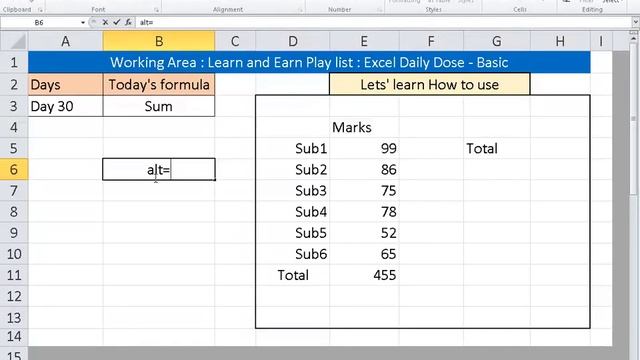Click the cell with value 65
640x360 pixels.
coord(364,254)
